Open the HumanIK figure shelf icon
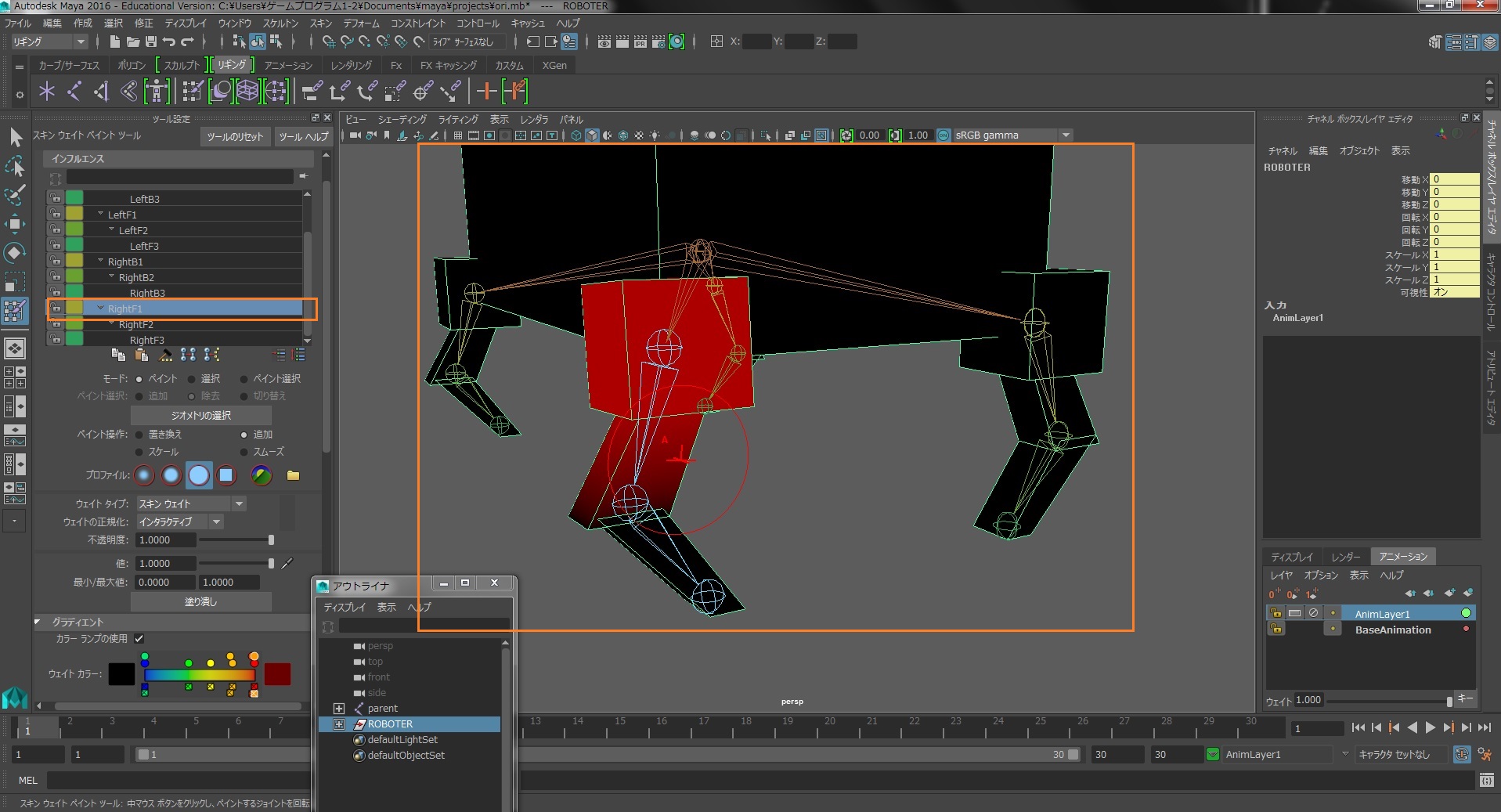Screen dimensions: 1501x812 click(157, 92)
